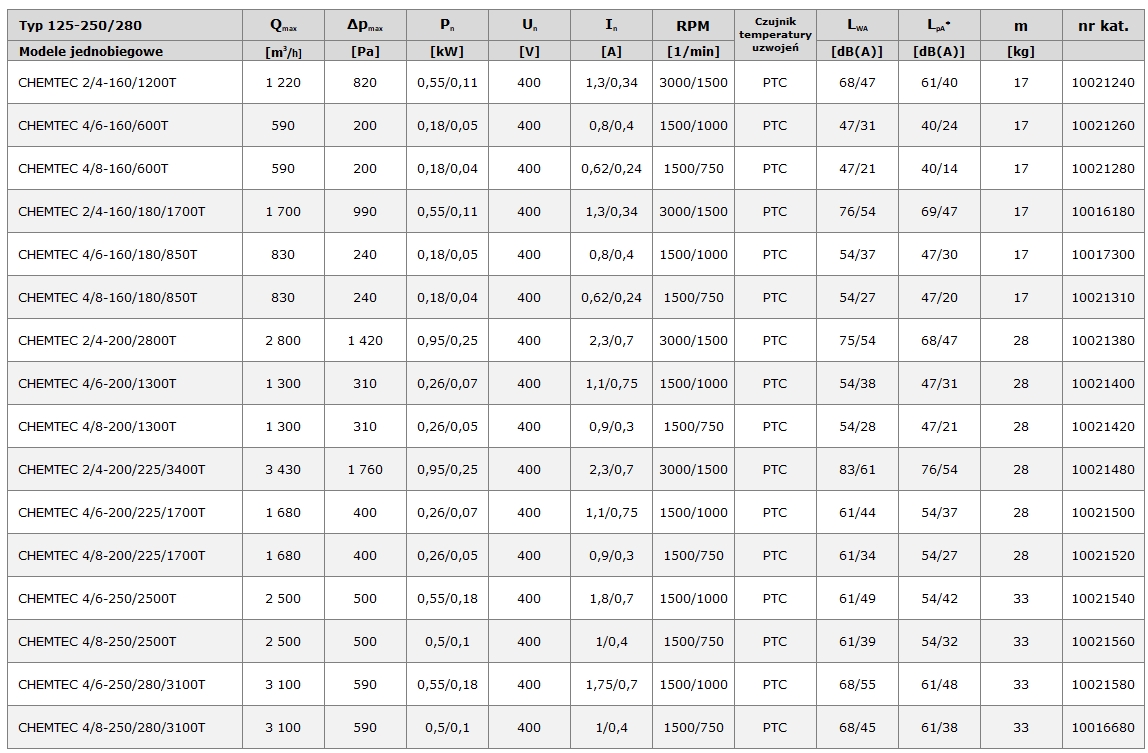The width and height of the screenshot is (1148, 753).
Task: Select the CHEMTEC 2/4-200/225/3400T model cell
Action: (x=111, y=470)
